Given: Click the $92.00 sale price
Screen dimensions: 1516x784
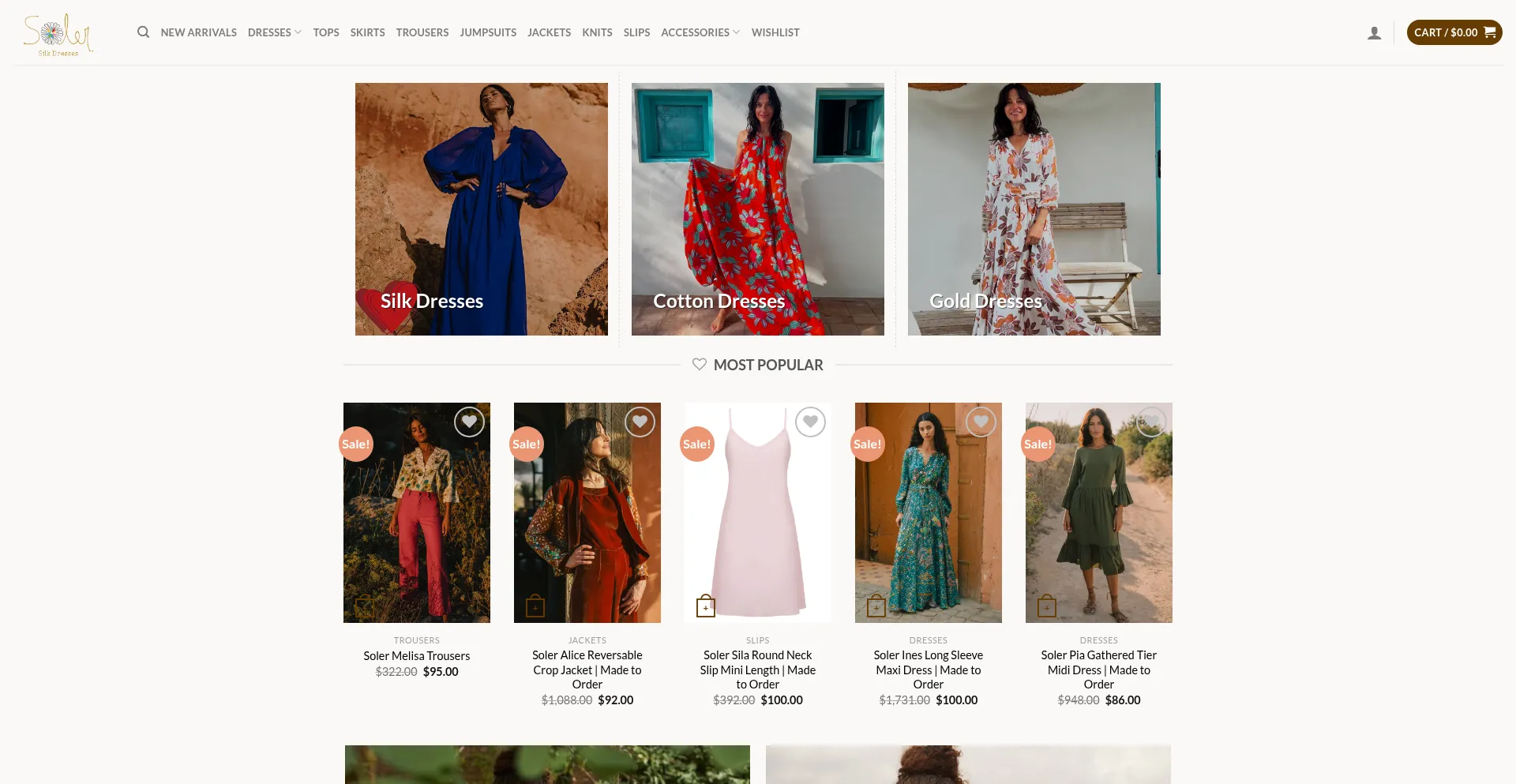Looking at the screenshot, I should 616,700.
